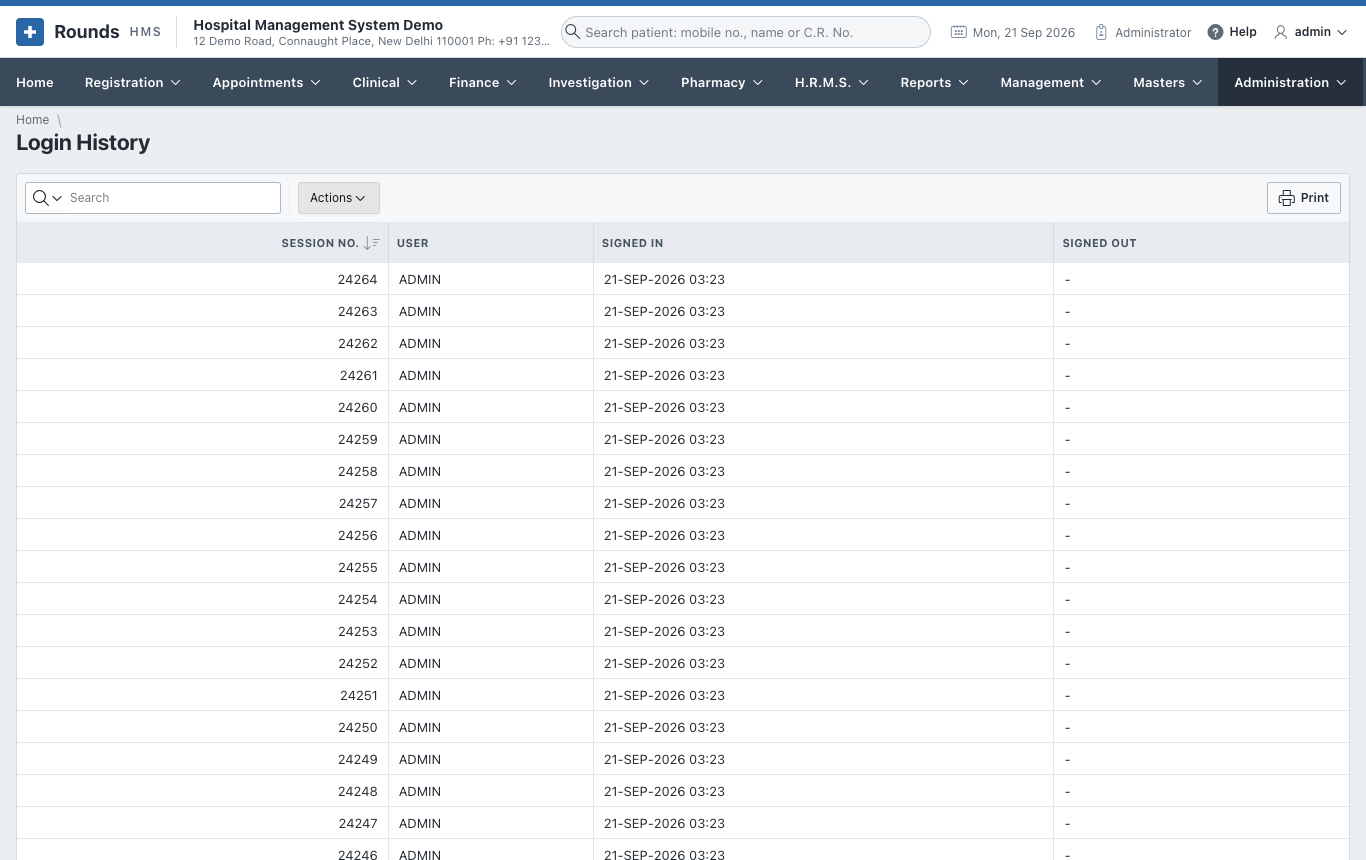
Task: Click the Rounds plus logo icon
Action: [30, 32]
